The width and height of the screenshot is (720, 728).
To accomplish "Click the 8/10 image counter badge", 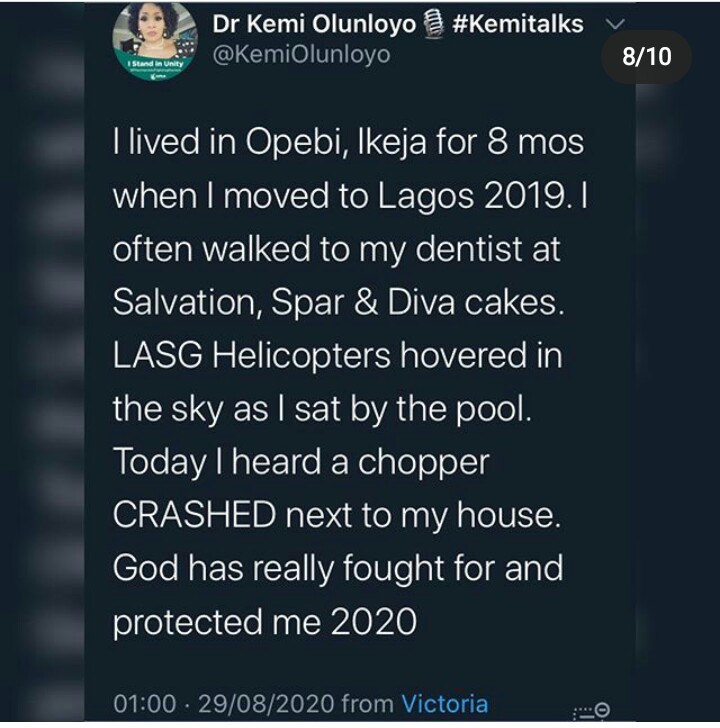I will (x=647, y=56).
